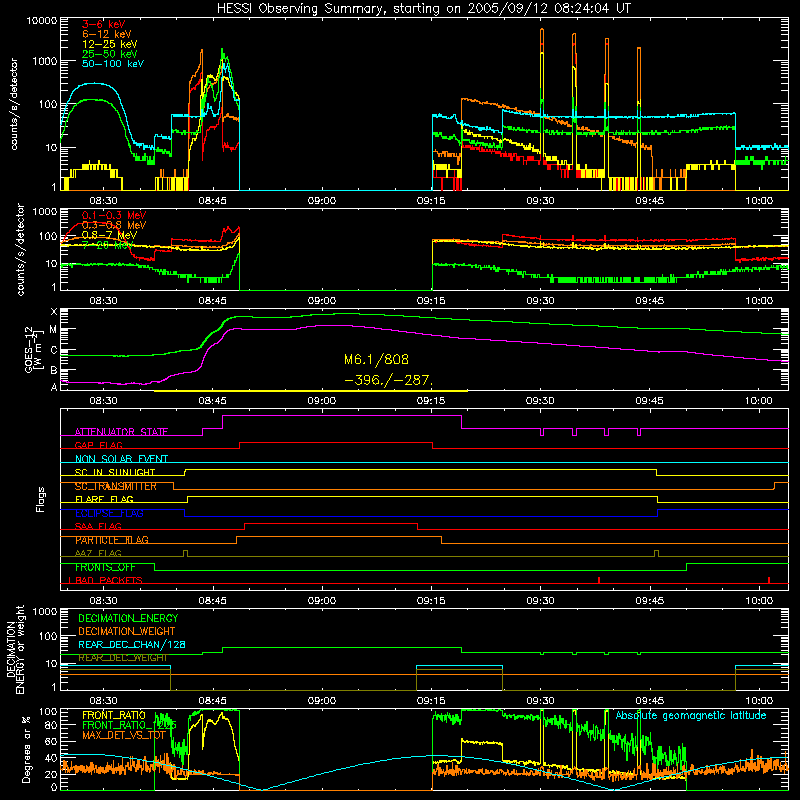Select the SC_IN_SUNLIGHT flag label
The image size is (800, 800).
click(x=115, y=472)
